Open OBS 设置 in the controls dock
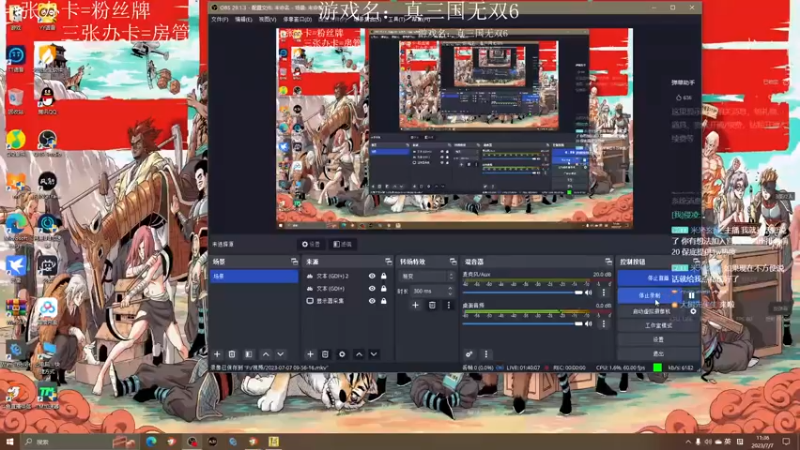Viewport: 800px width, 450px height. [658, 339]
